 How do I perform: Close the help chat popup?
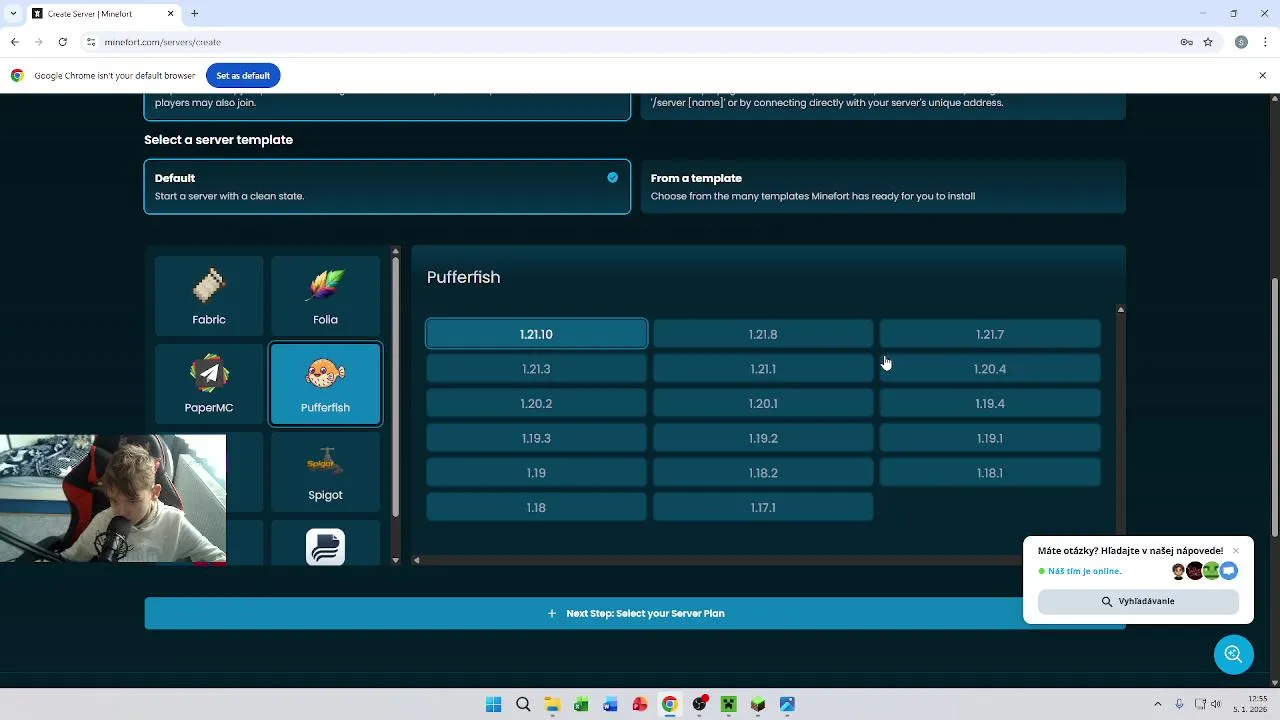point(1236,551)
